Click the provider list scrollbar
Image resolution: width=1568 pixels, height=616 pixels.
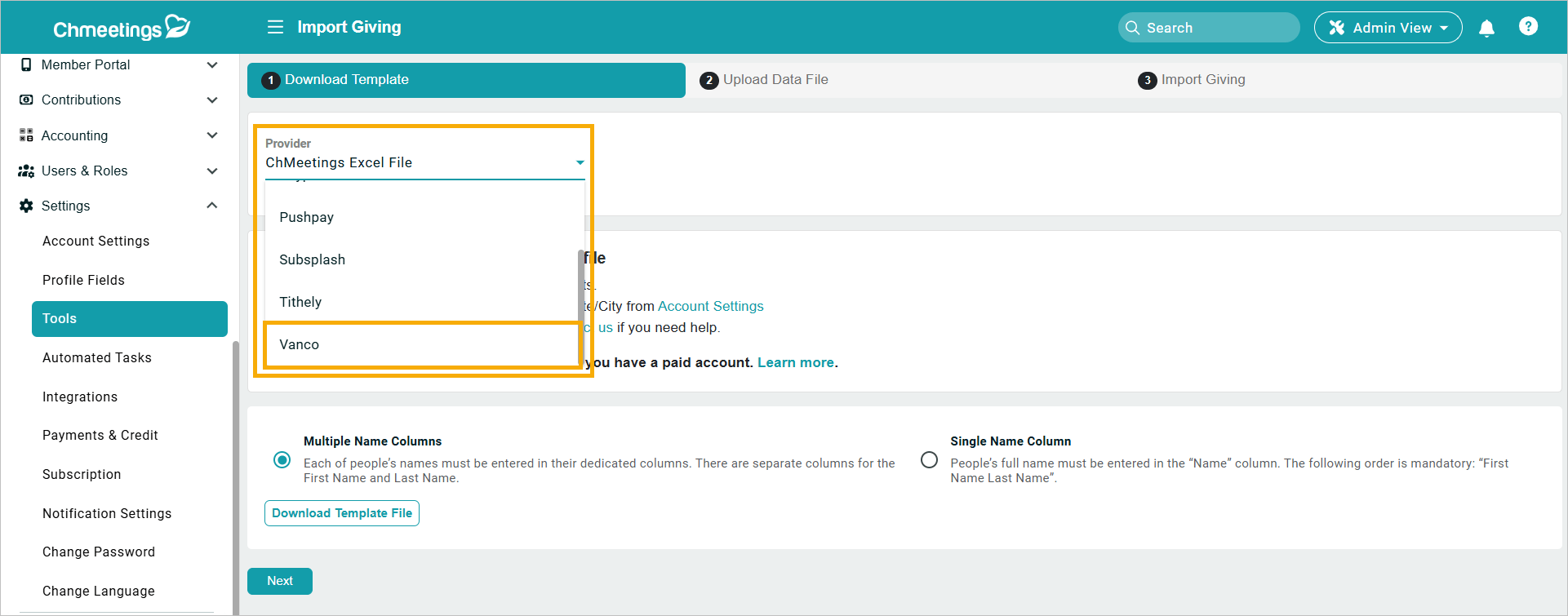(581, 308)
